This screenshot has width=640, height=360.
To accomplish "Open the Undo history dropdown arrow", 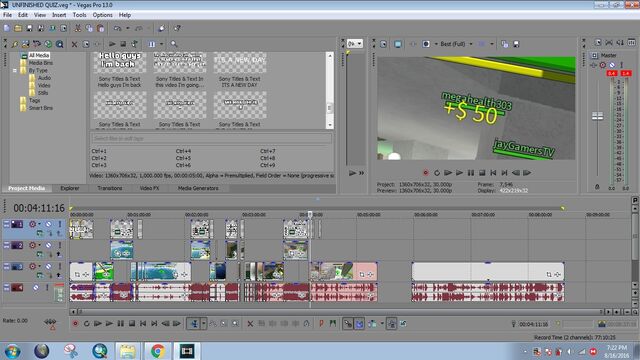I will (x=128, y=28).
